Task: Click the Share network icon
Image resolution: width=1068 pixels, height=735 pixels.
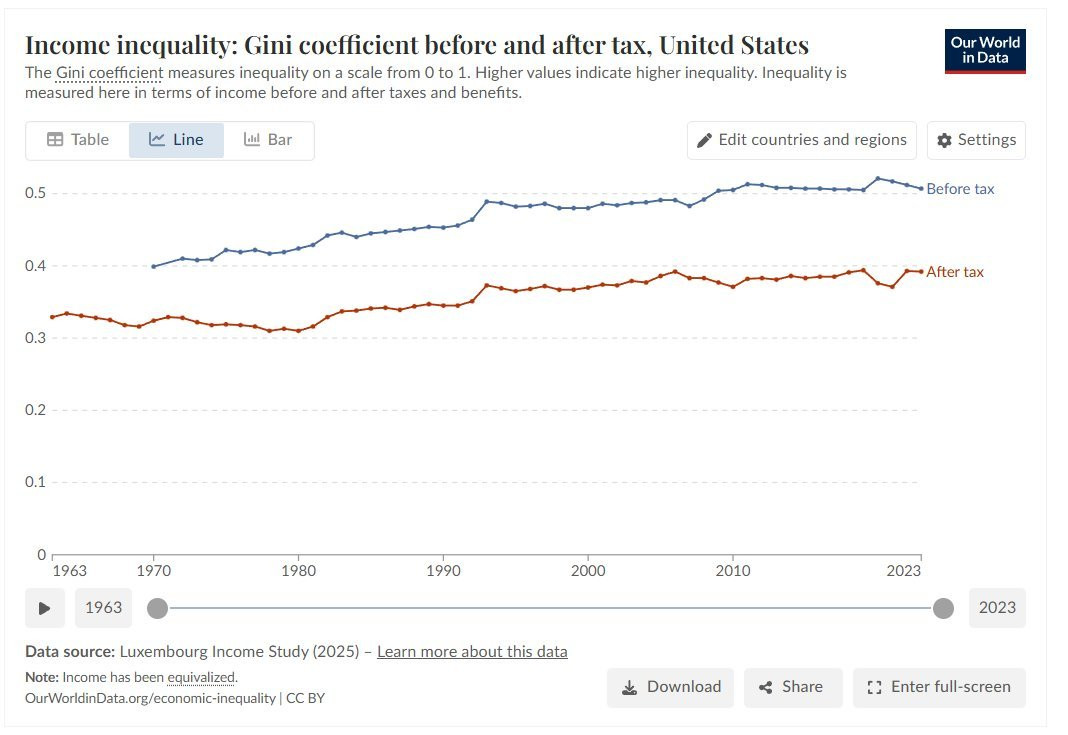Action: (766, 687)
